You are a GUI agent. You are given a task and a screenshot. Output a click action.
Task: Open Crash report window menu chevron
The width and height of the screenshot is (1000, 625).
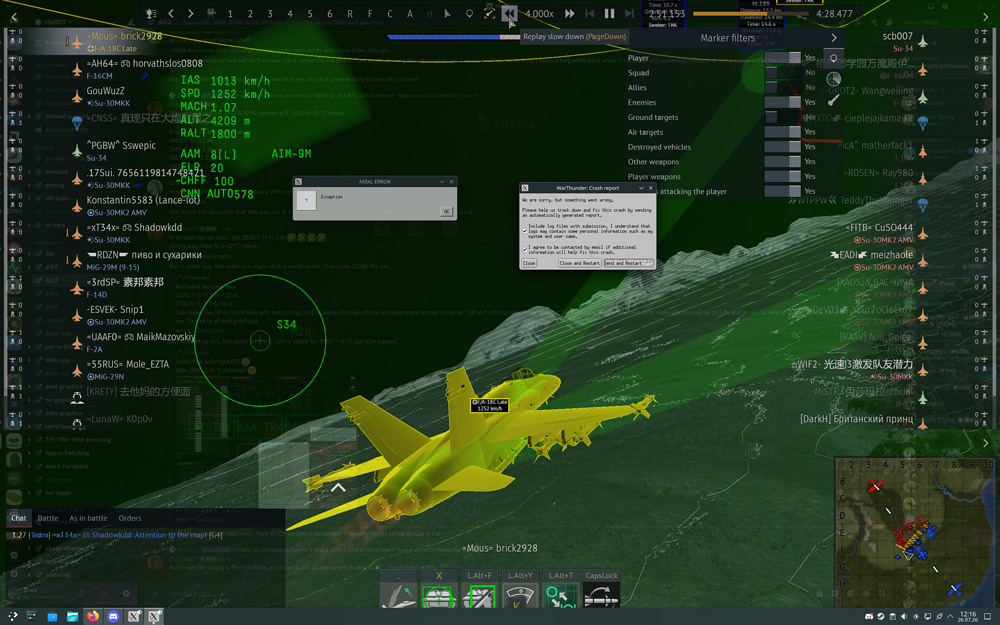click(641, 188)
